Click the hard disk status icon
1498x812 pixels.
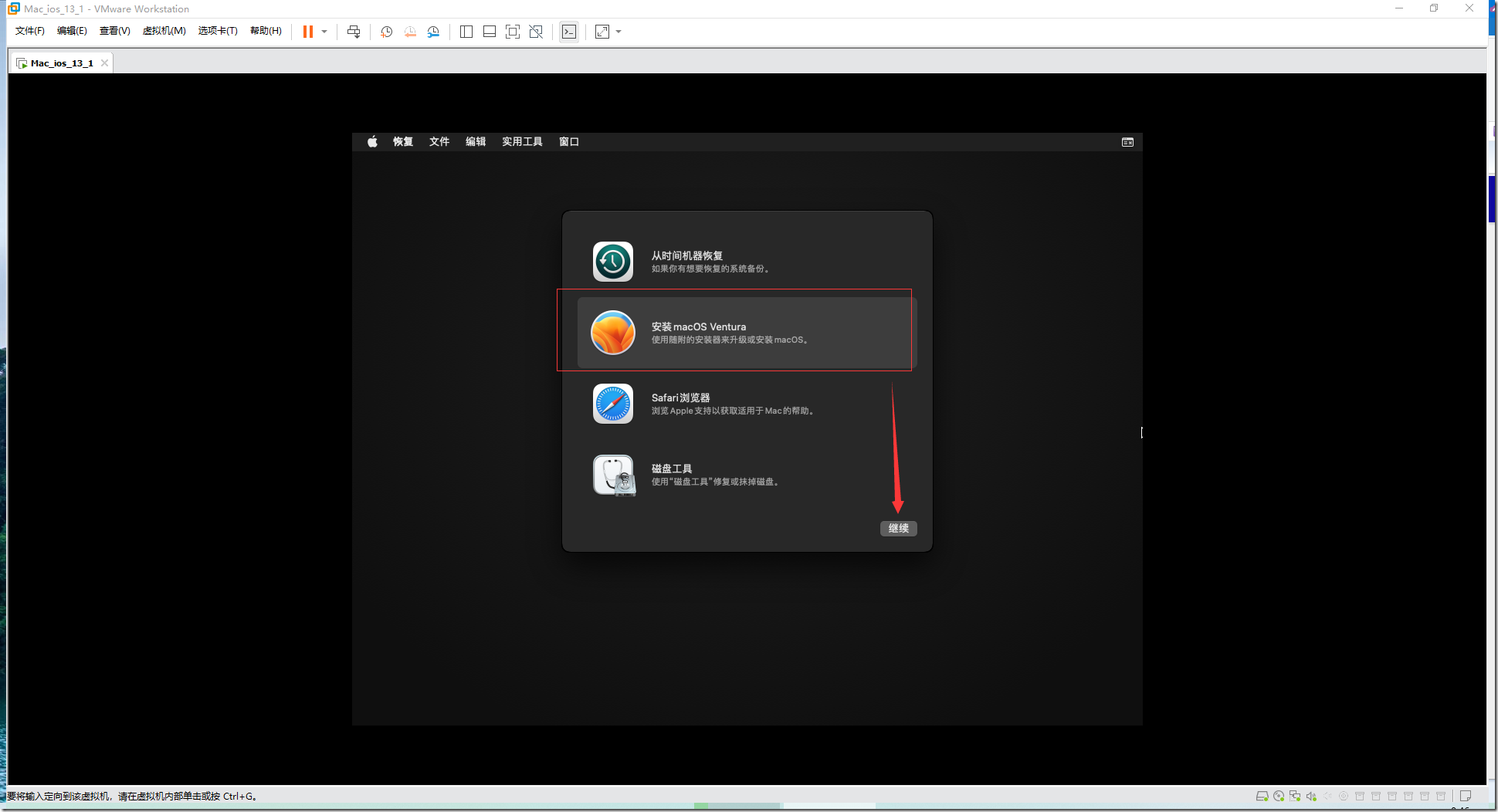[x=1262, y=796]
